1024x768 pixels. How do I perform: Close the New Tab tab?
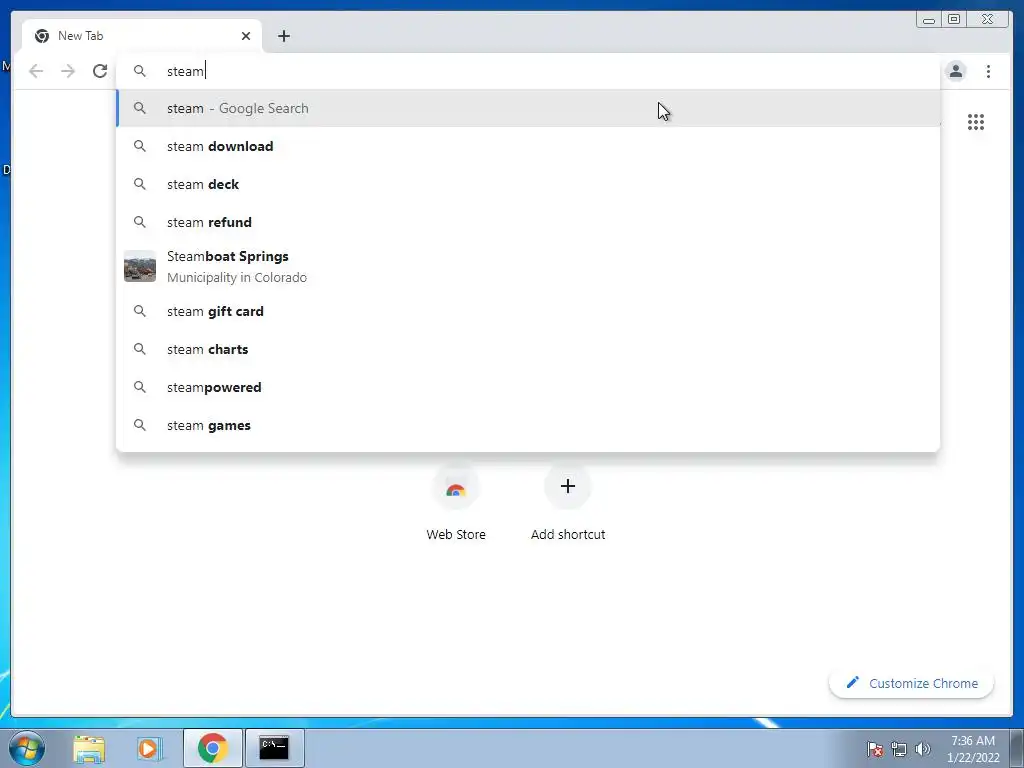(x=246, y=36)
